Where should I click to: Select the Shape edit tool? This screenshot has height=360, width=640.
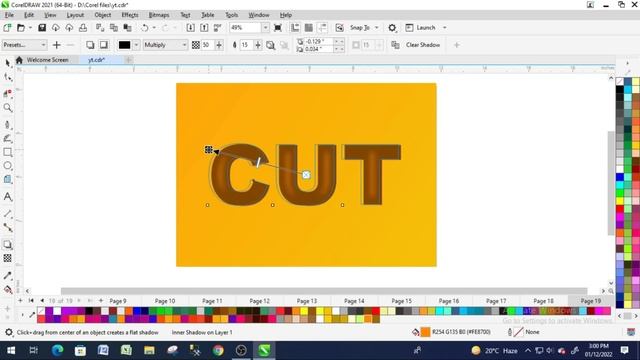7,77
